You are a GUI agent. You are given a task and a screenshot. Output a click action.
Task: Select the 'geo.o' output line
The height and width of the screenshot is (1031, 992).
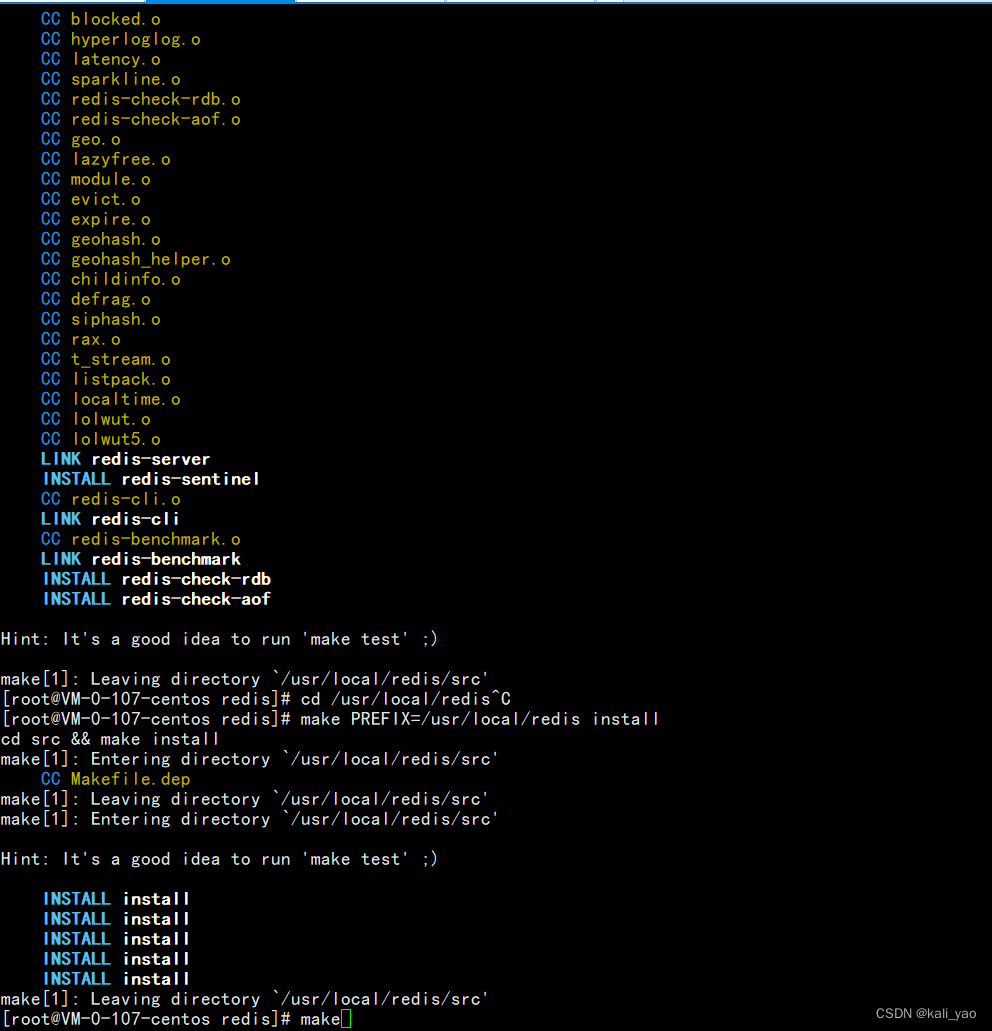(x=81, y=139)
